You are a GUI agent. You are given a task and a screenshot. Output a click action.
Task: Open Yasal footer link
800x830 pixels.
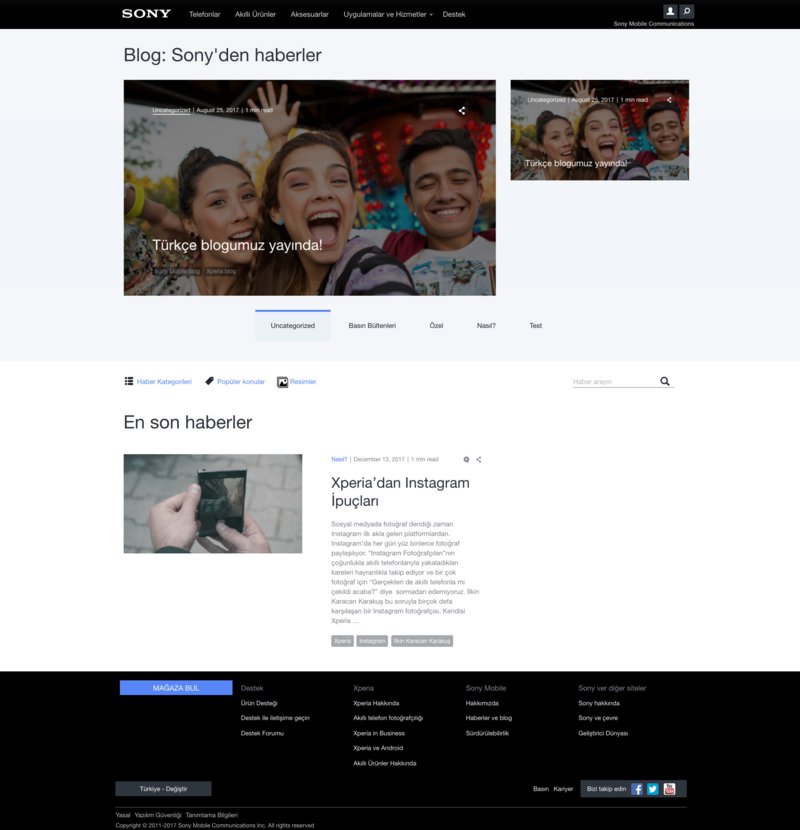(122, 815)
